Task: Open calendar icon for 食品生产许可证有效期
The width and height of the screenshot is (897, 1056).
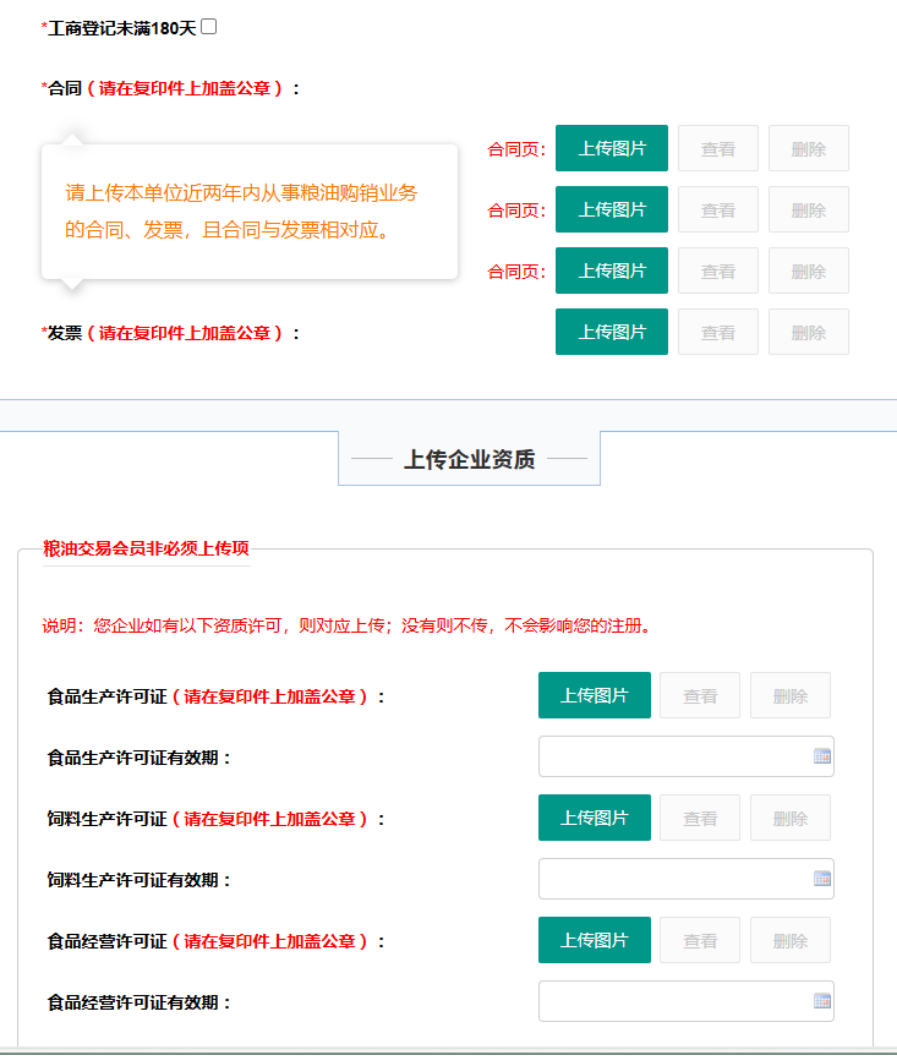Action: pyautogui.click(x=822, y=757)
